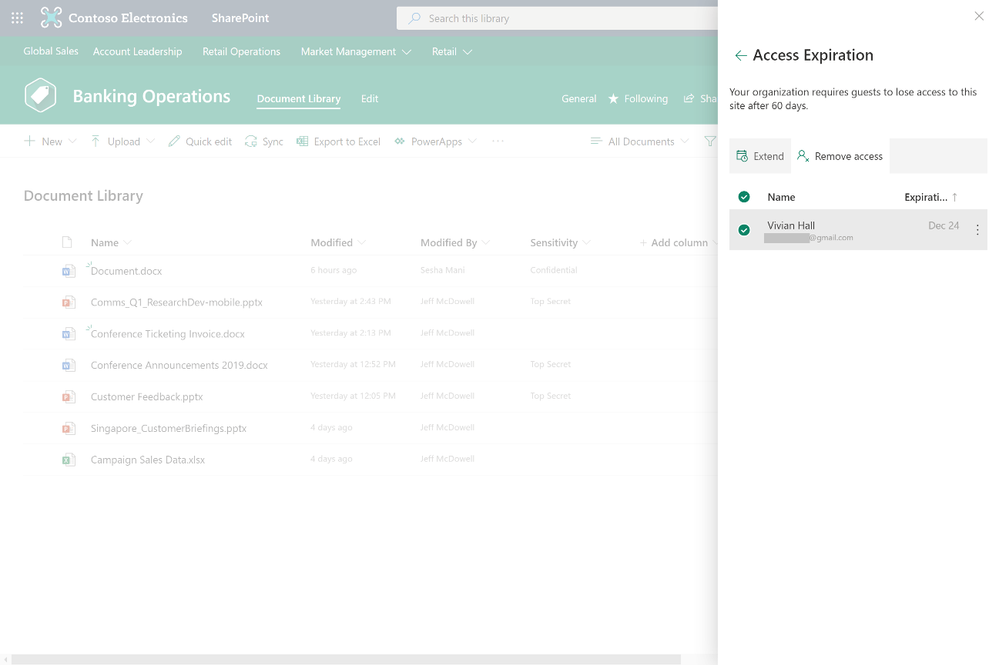Click the Search this library field
Screen dimensions: 999x665
[x=557, y=18]
